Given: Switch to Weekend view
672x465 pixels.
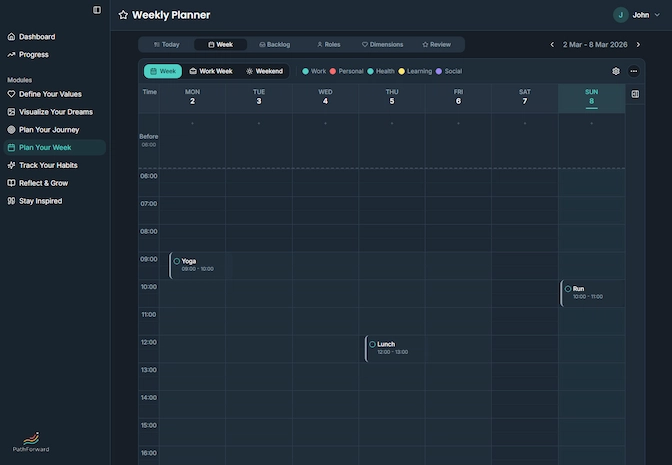Looking at the screenshot, I should [264, 71].
